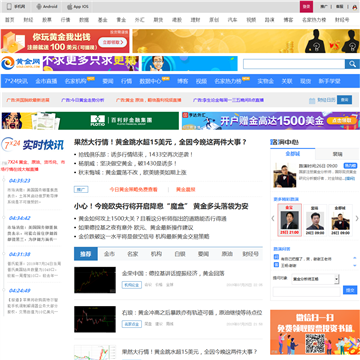Screen dimensions: 360x360
Task: Open 7*24快讯 in the blue menu bar
Action: (16, 81)
